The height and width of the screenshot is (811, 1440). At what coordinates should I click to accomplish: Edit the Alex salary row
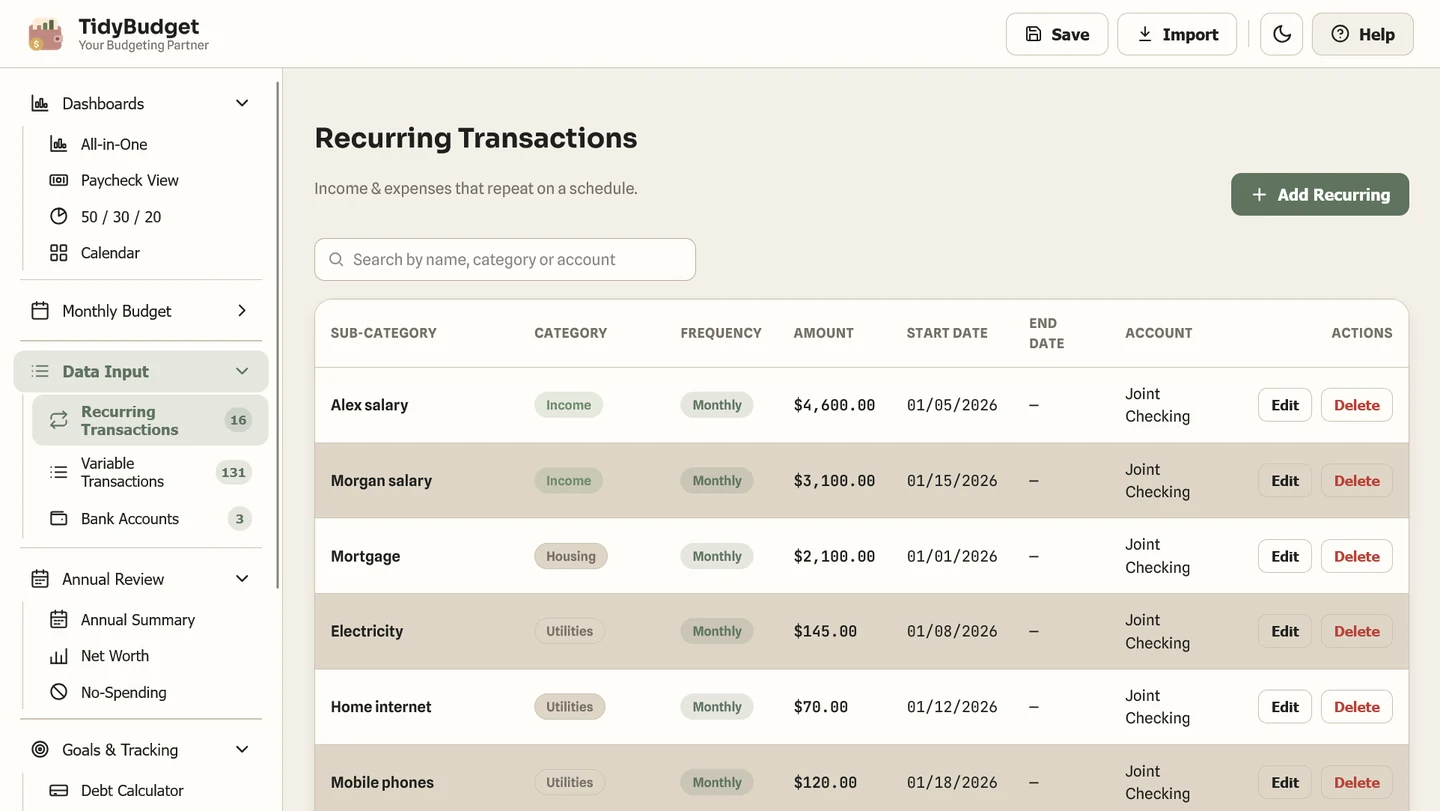coord(1285,405)
